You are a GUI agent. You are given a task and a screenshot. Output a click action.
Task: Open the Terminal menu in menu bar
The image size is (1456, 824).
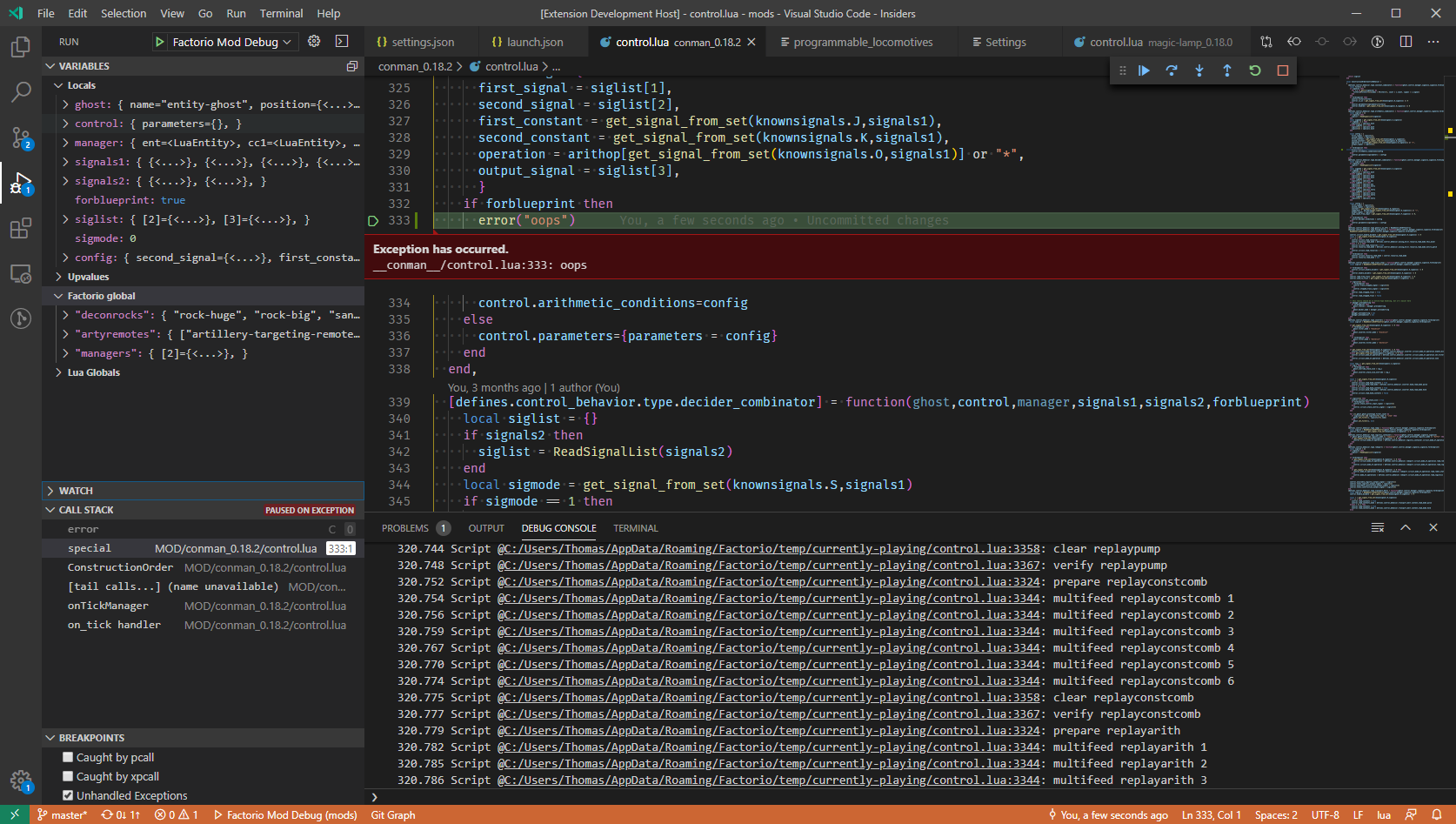point(281,13)
